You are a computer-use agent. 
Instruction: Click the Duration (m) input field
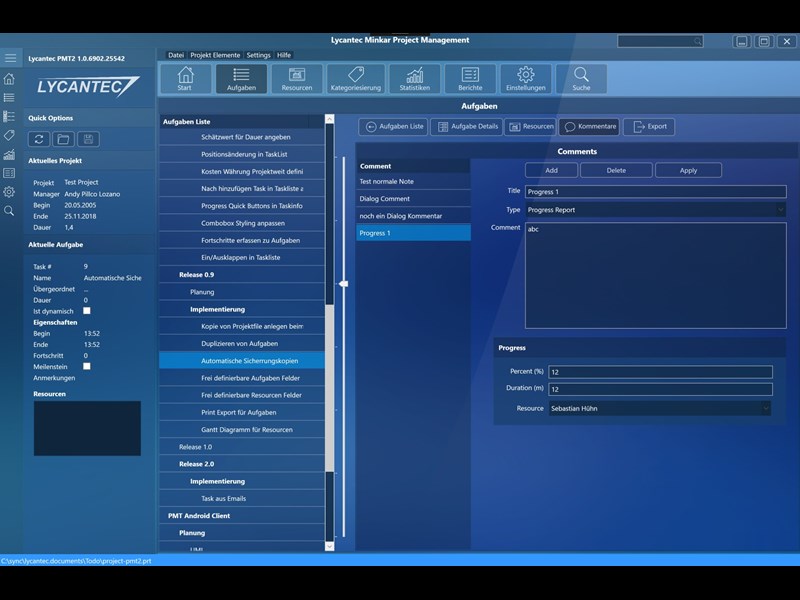click(x=660, y=389)
